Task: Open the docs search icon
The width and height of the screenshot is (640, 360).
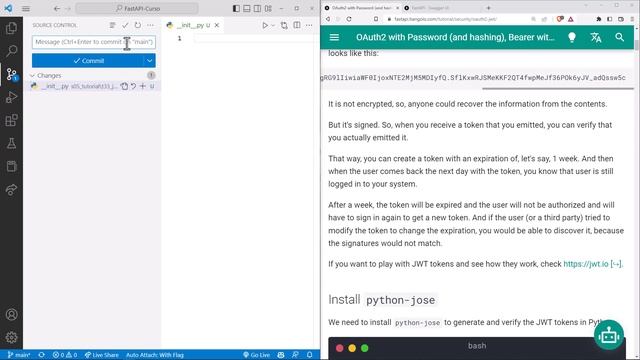Action: coord(619,38)
